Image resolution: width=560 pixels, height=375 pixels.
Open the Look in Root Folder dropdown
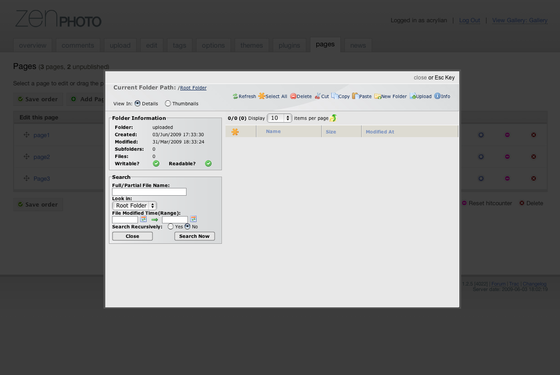[x=134, y=205]
